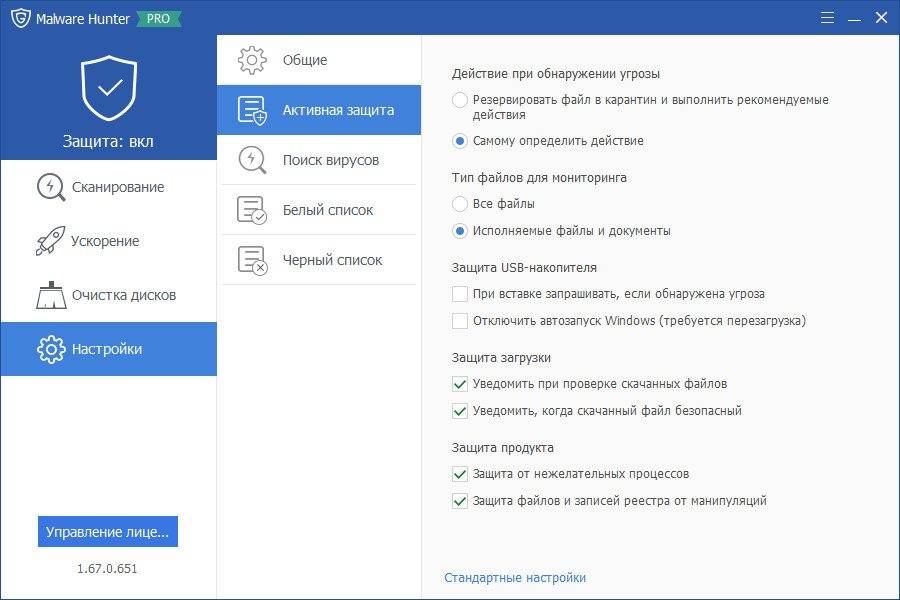Open the Настройки section
Screen dimensions: 900x600
click(108, 349)
